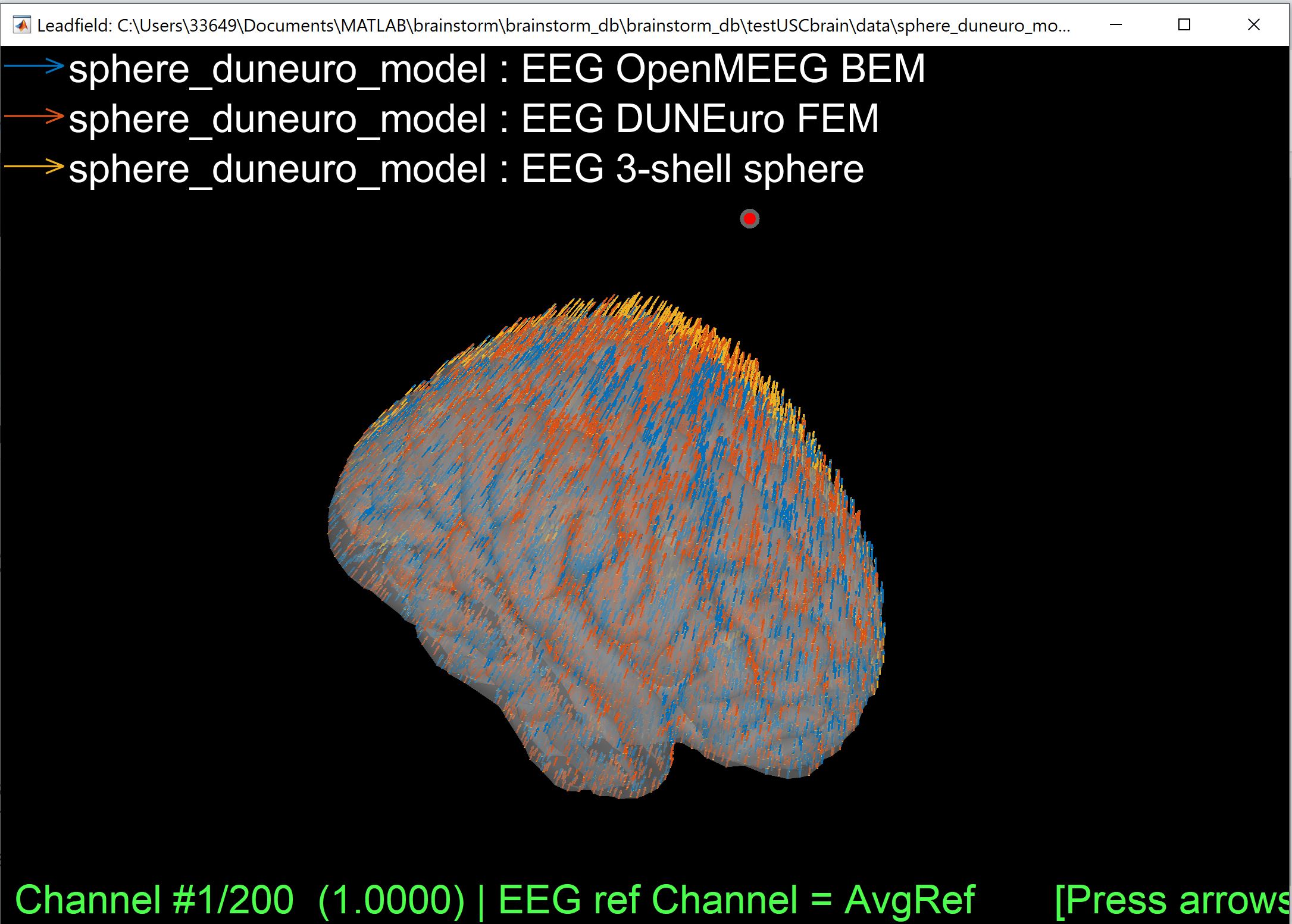Click the orange arrow legend icon for DUNEuro FEM
1292x924 pixels.
click(35, 116)
